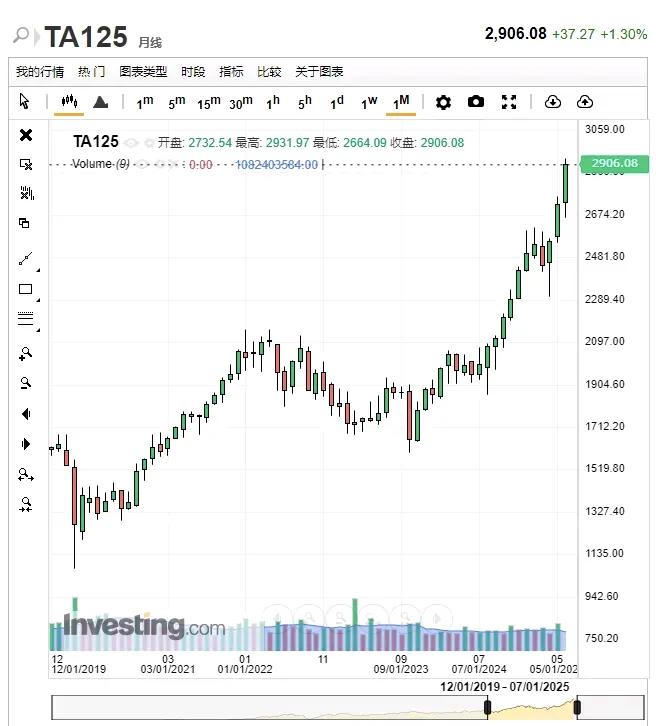This screenshot has height=726, width=656.
Task: Select the trend line drawing tool
Action: coord(25,258)
